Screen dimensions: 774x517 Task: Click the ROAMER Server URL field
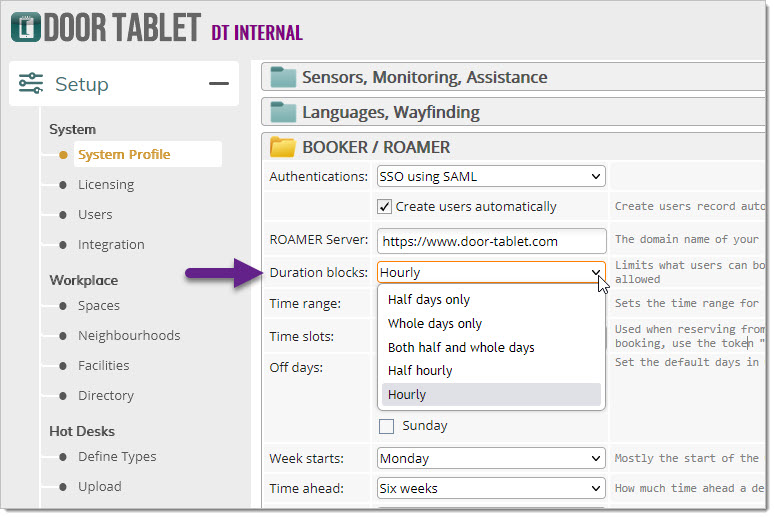point(491,241)
